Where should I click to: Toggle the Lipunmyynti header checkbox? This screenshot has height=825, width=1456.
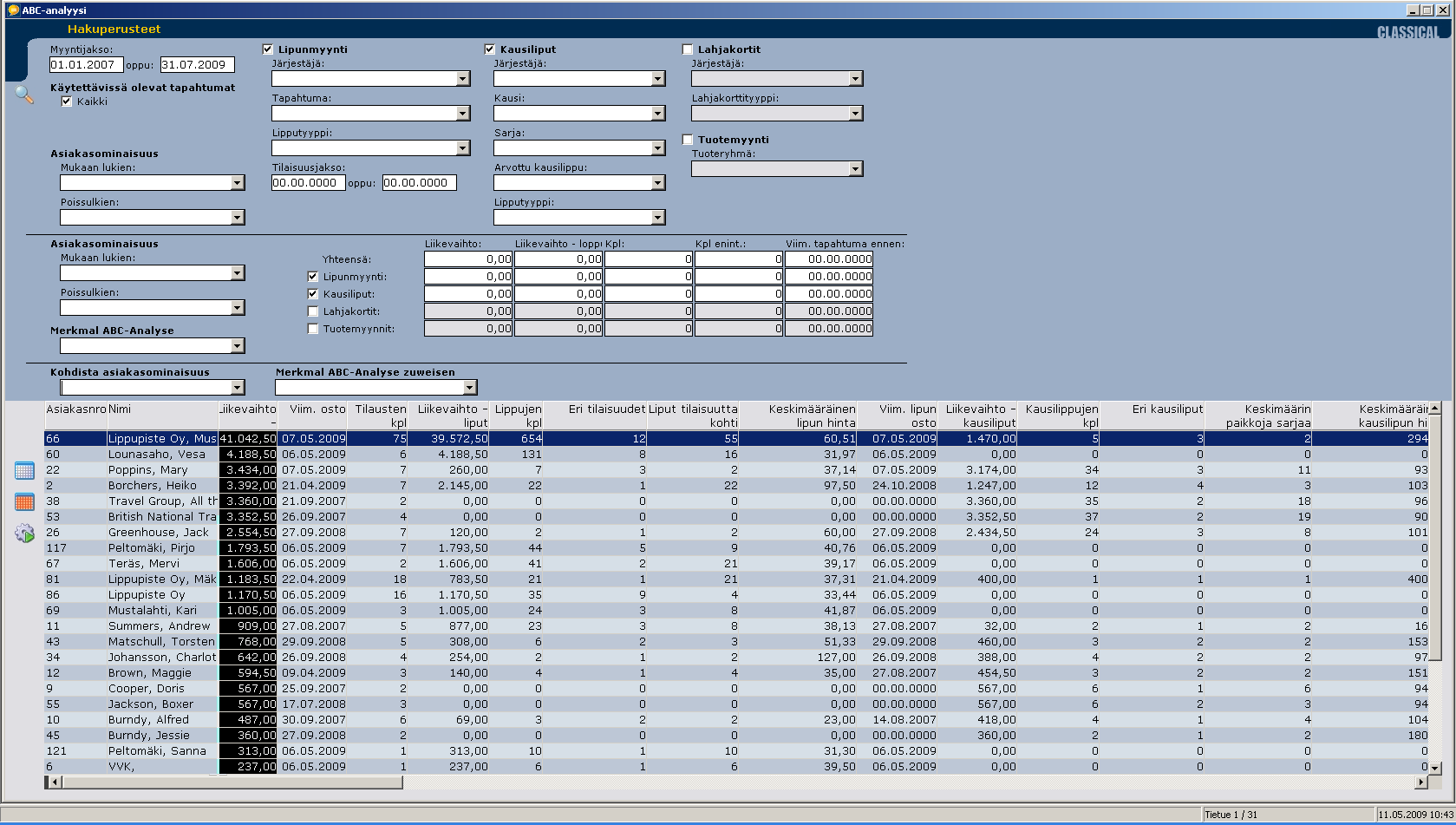[x=268, y=49]
